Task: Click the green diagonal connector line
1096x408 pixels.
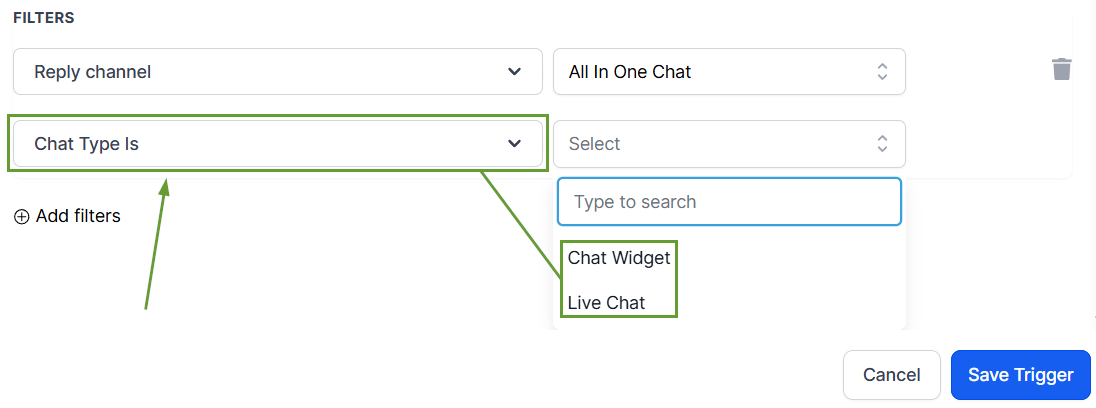Action: (x=520, y=222)
